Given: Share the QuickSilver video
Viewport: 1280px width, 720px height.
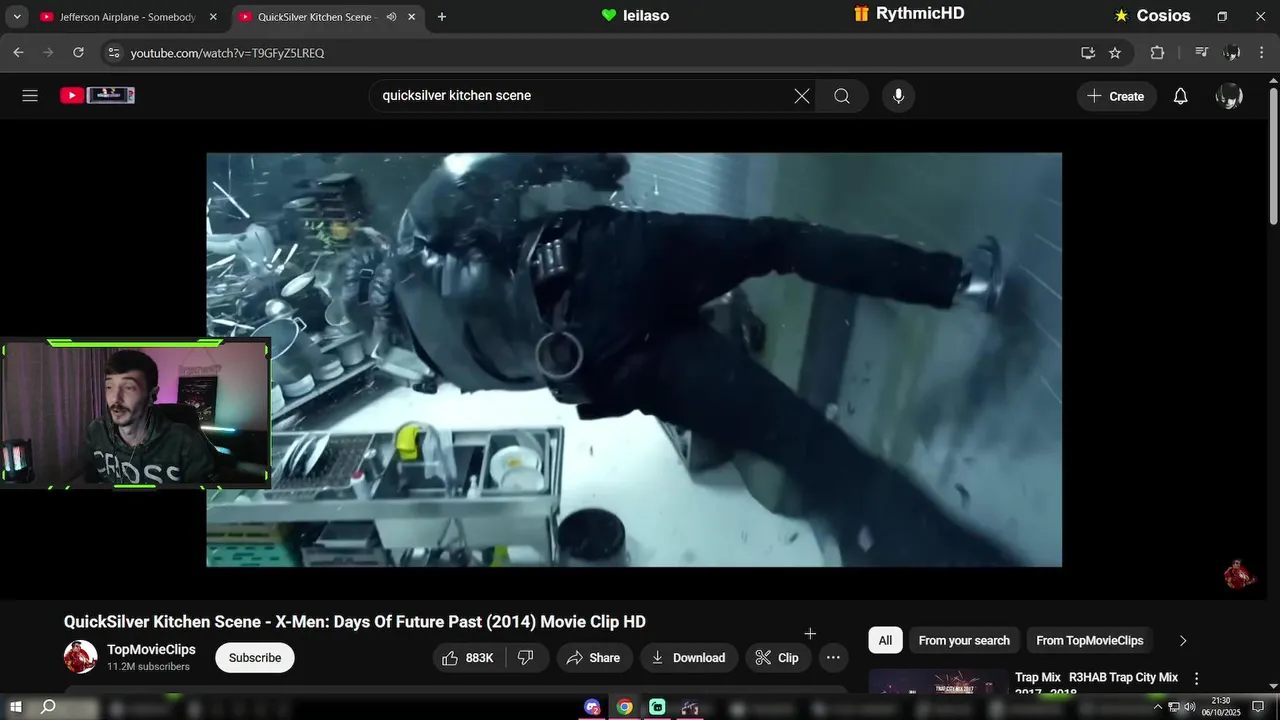Looking at the screenshot, I should [x=594, y=657].
